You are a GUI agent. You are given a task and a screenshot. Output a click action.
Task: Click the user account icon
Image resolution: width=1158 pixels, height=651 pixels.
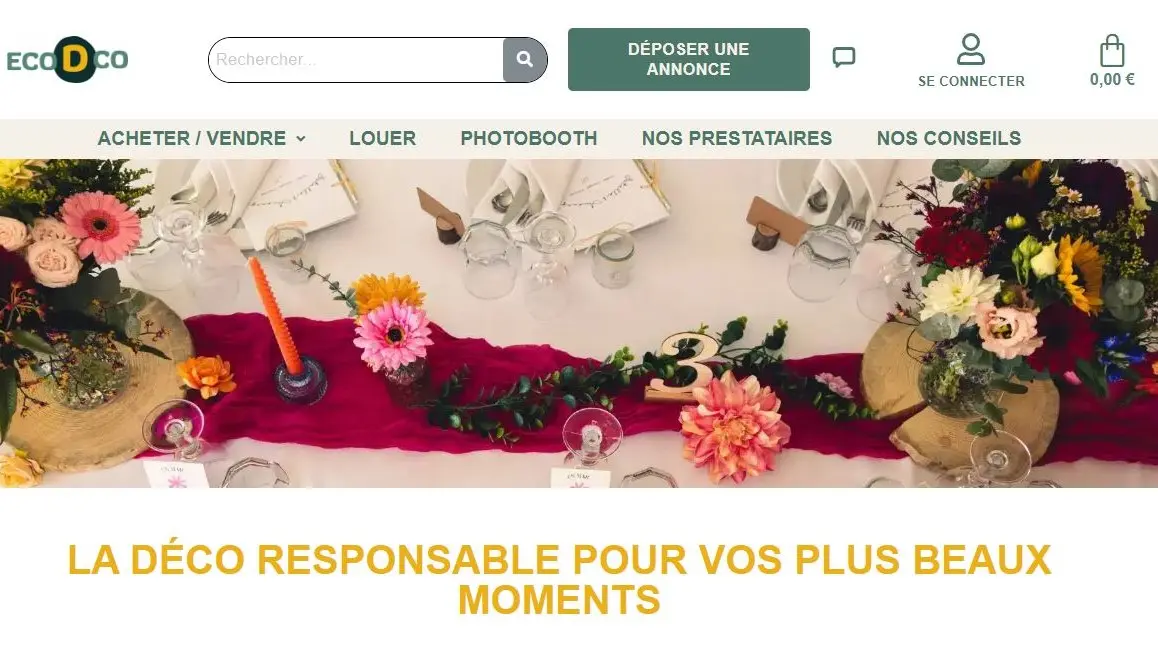[970, 50]
